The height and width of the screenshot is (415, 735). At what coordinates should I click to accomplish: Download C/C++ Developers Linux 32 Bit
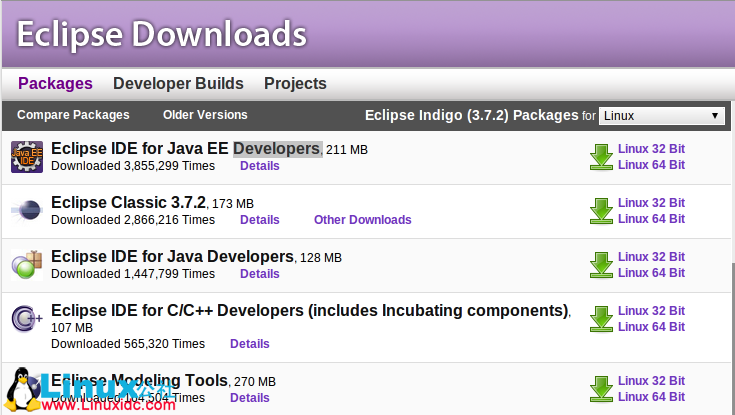(x=651, y=310)
